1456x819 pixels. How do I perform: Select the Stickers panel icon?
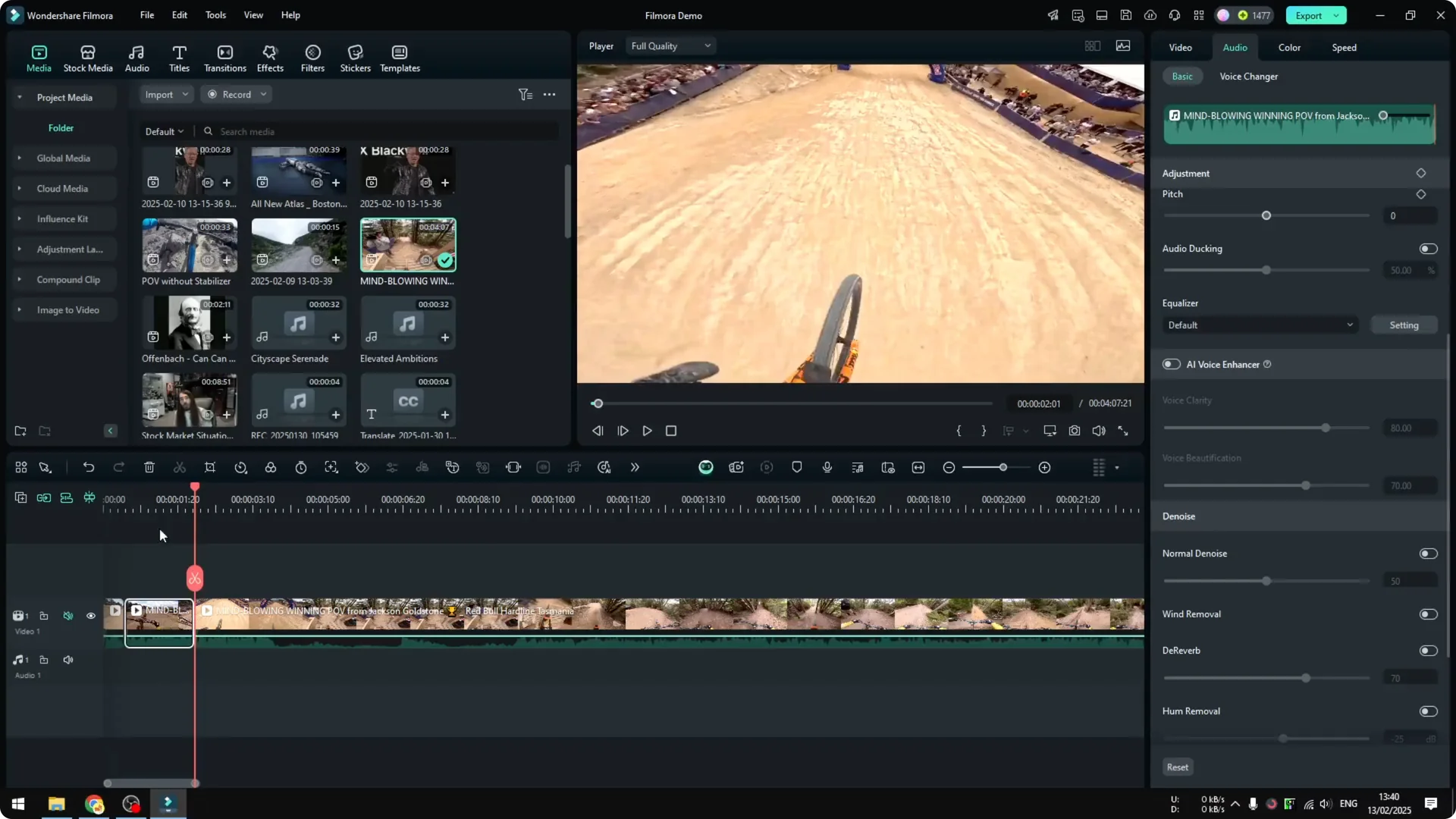tap(354, 57)
